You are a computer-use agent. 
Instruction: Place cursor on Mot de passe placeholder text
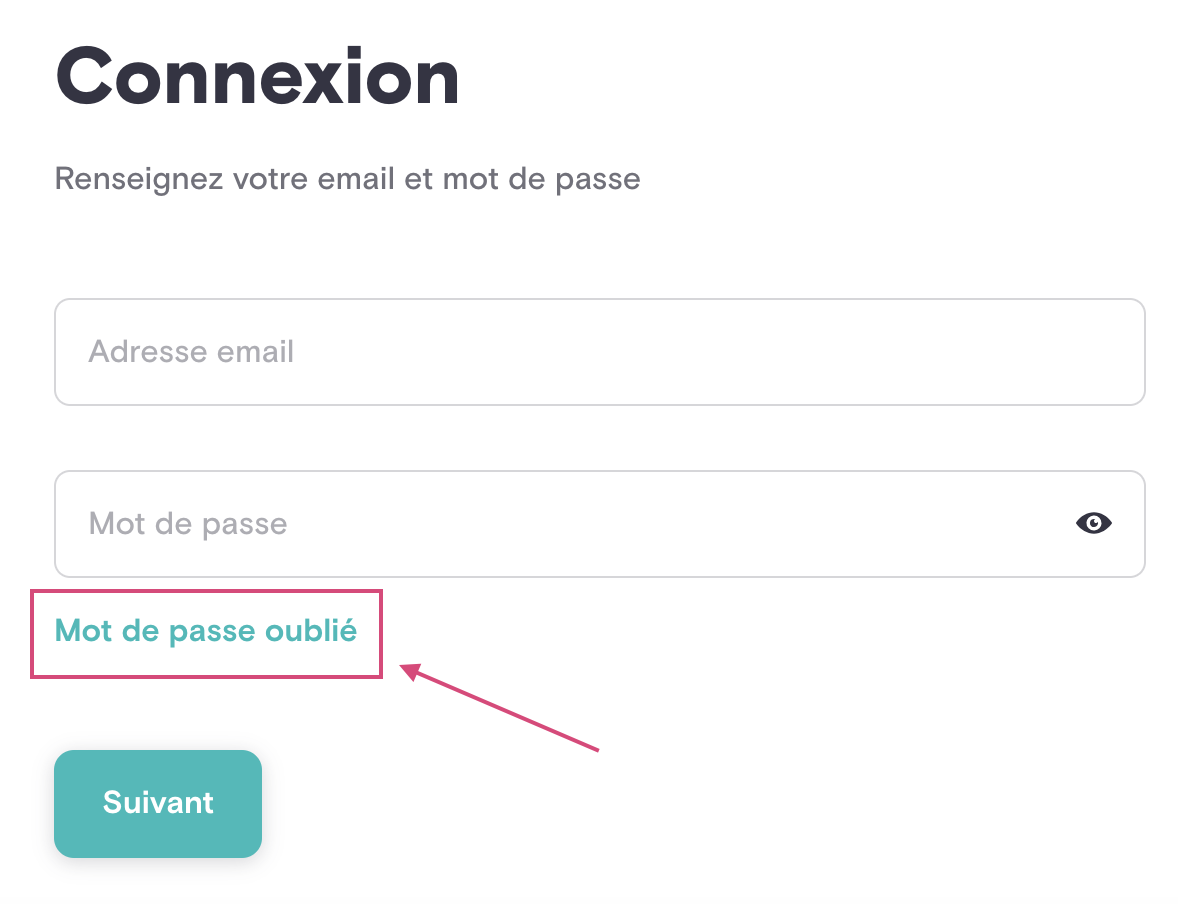tap(188, 524)
